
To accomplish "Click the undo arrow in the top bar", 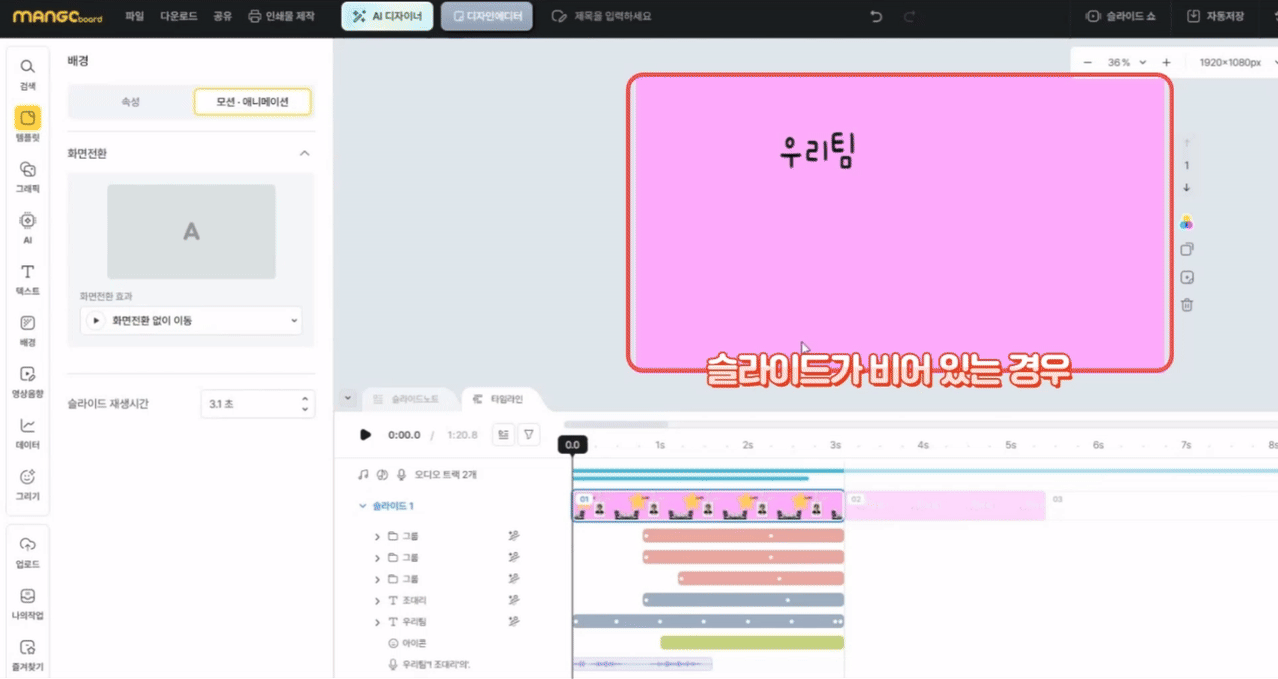I will tap(877, 17).
